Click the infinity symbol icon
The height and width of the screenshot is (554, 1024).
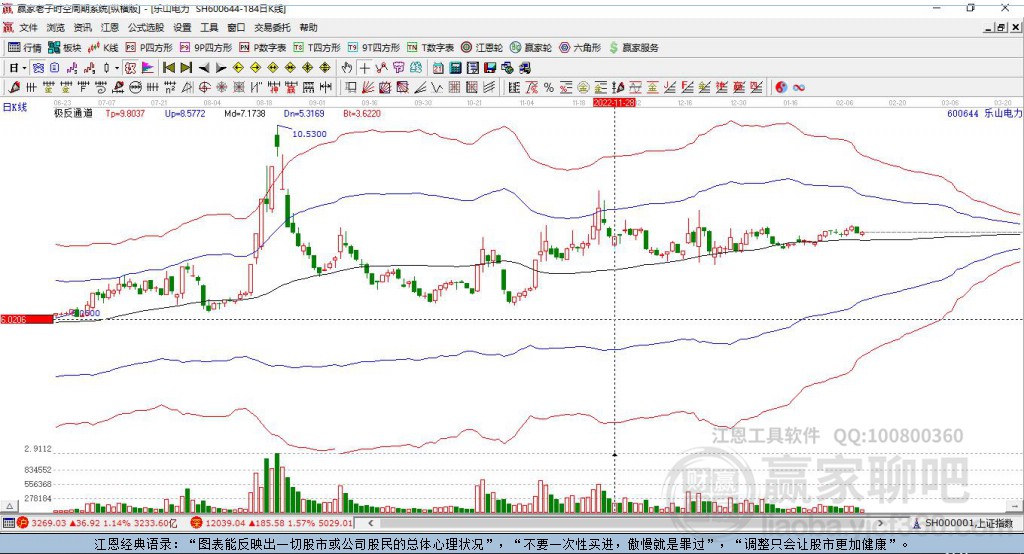pyautogui.click(x=800, y=88)
